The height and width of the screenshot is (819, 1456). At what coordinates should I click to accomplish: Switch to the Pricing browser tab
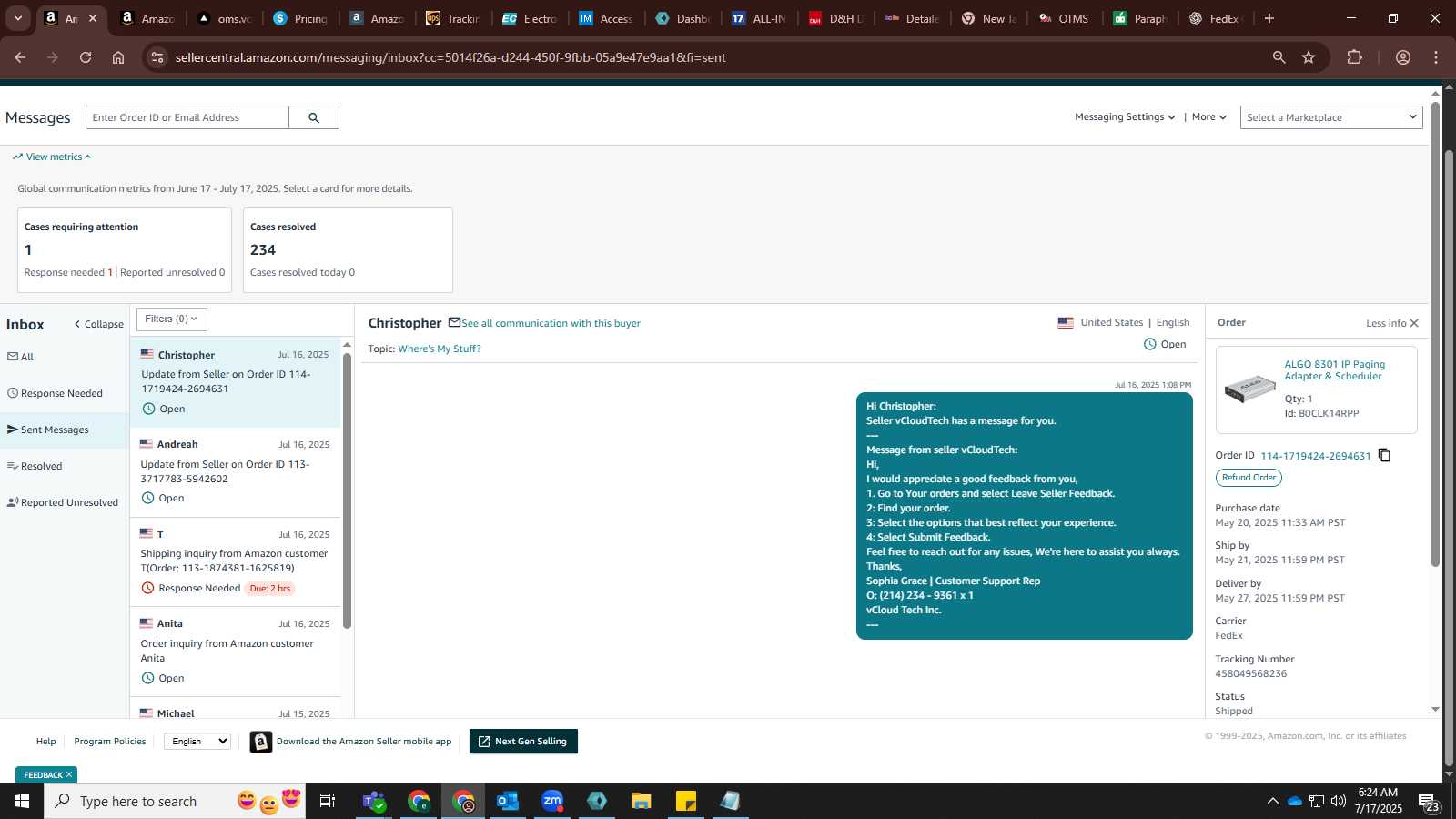(301, 18)
